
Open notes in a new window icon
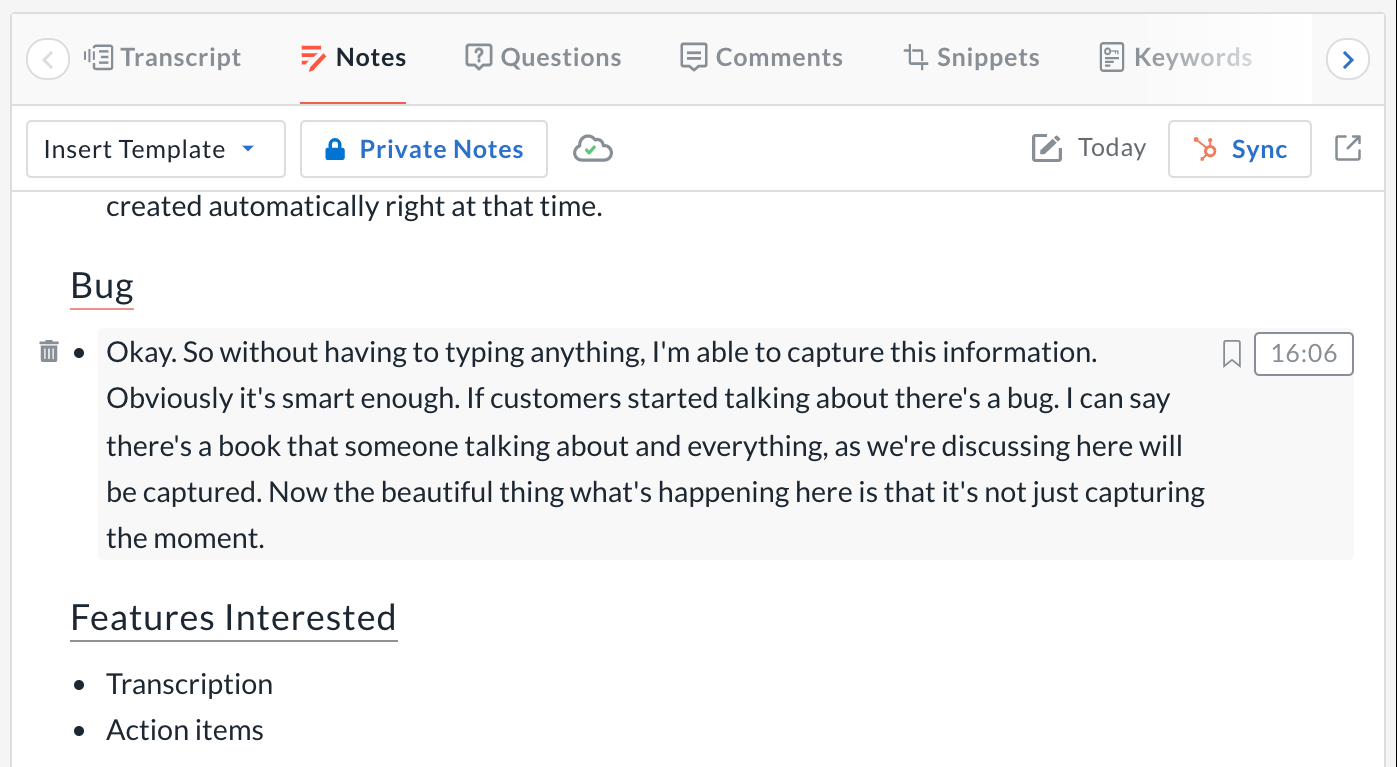tap(1348, 148)
